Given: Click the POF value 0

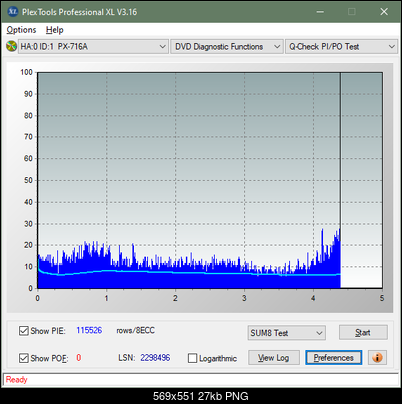Looking at the screenshot, I should pyautogui.click(x=79, y=358).
